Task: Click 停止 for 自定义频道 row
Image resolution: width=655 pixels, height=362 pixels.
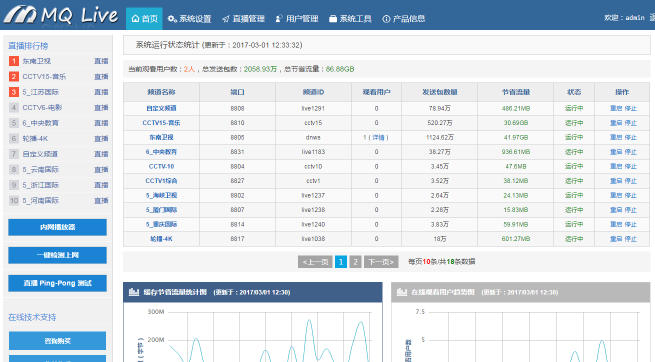Action: point(631,109)
